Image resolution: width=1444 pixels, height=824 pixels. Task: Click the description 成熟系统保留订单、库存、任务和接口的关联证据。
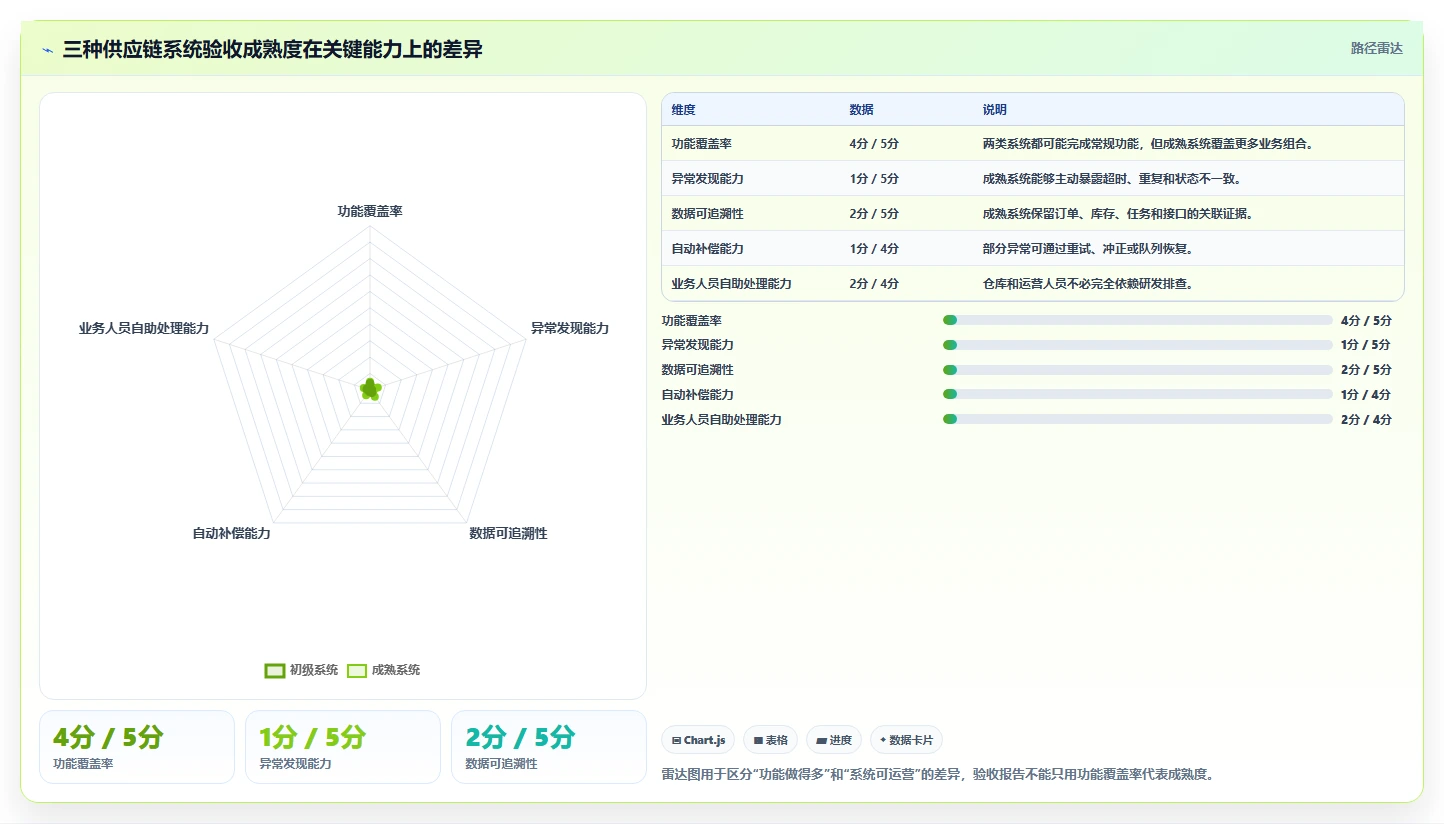coord(1118,213)
